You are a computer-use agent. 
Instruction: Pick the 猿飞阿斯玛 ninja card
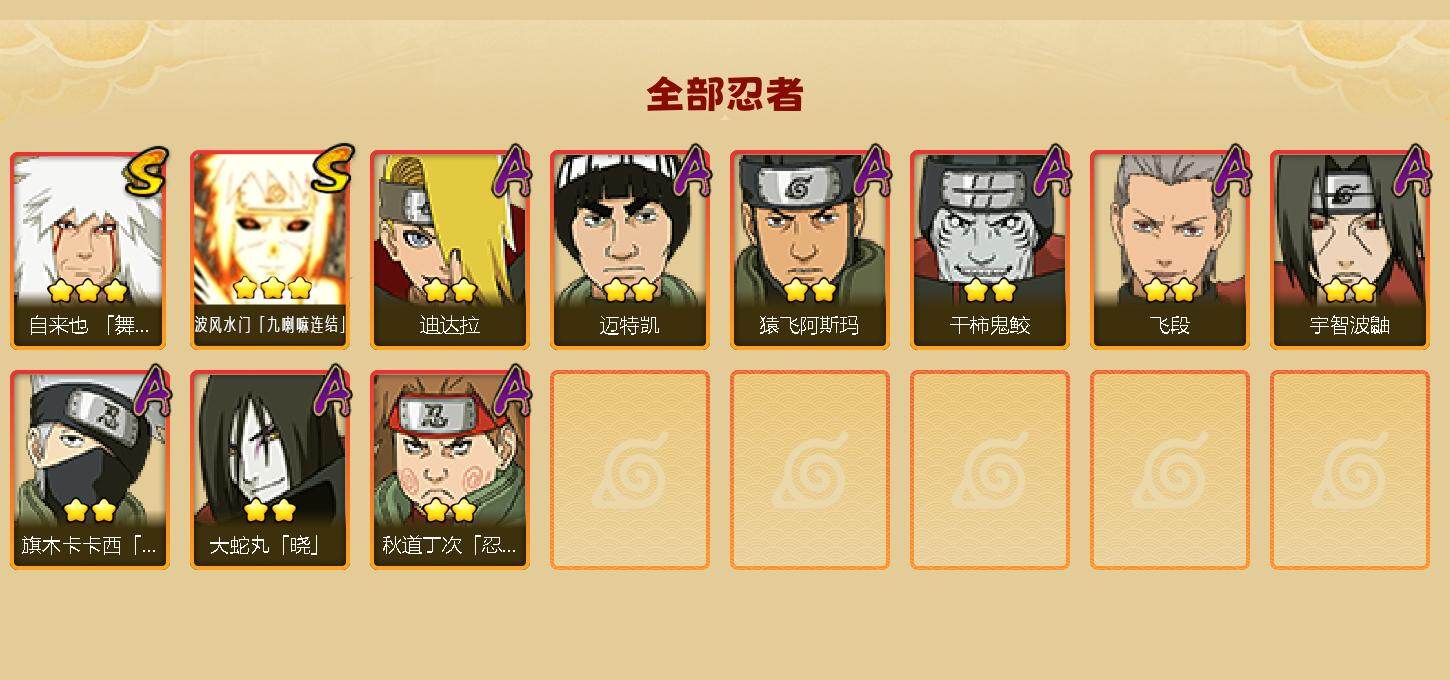(x=810, y=250)
